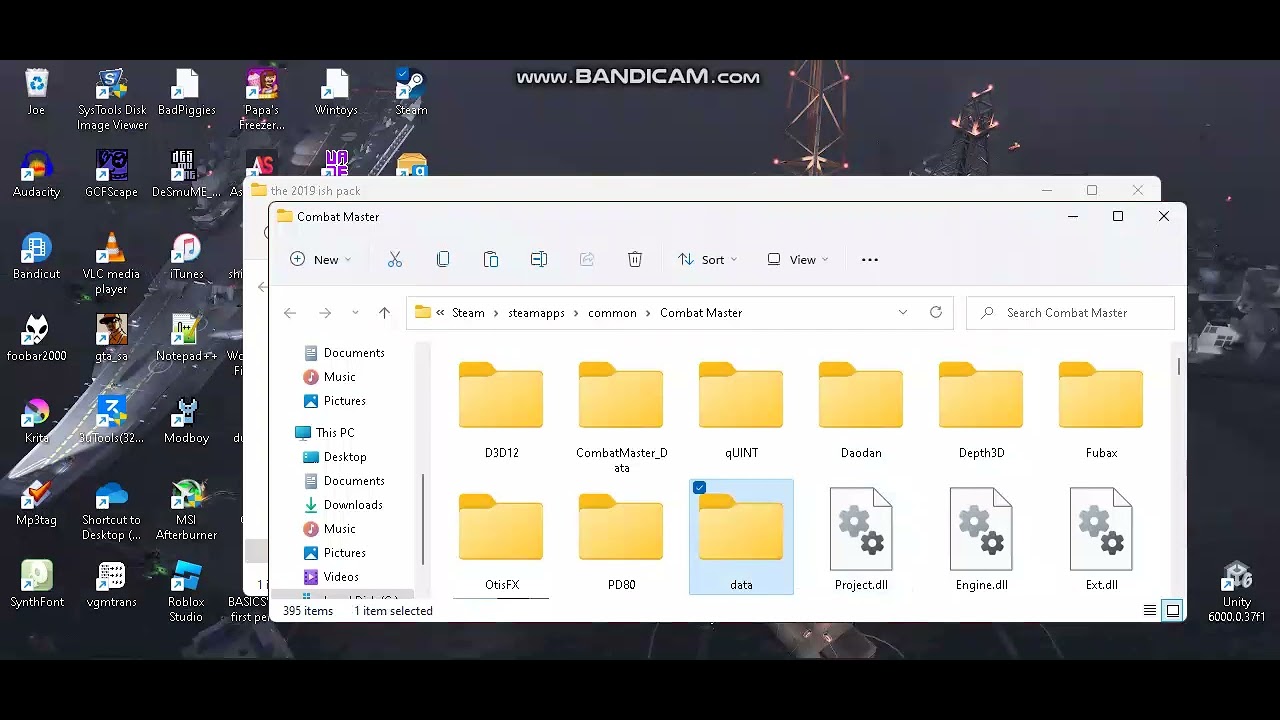Open recent locations dropdown chevron
The width and height of the screenshot is (1280, 720).
(355, 313)
